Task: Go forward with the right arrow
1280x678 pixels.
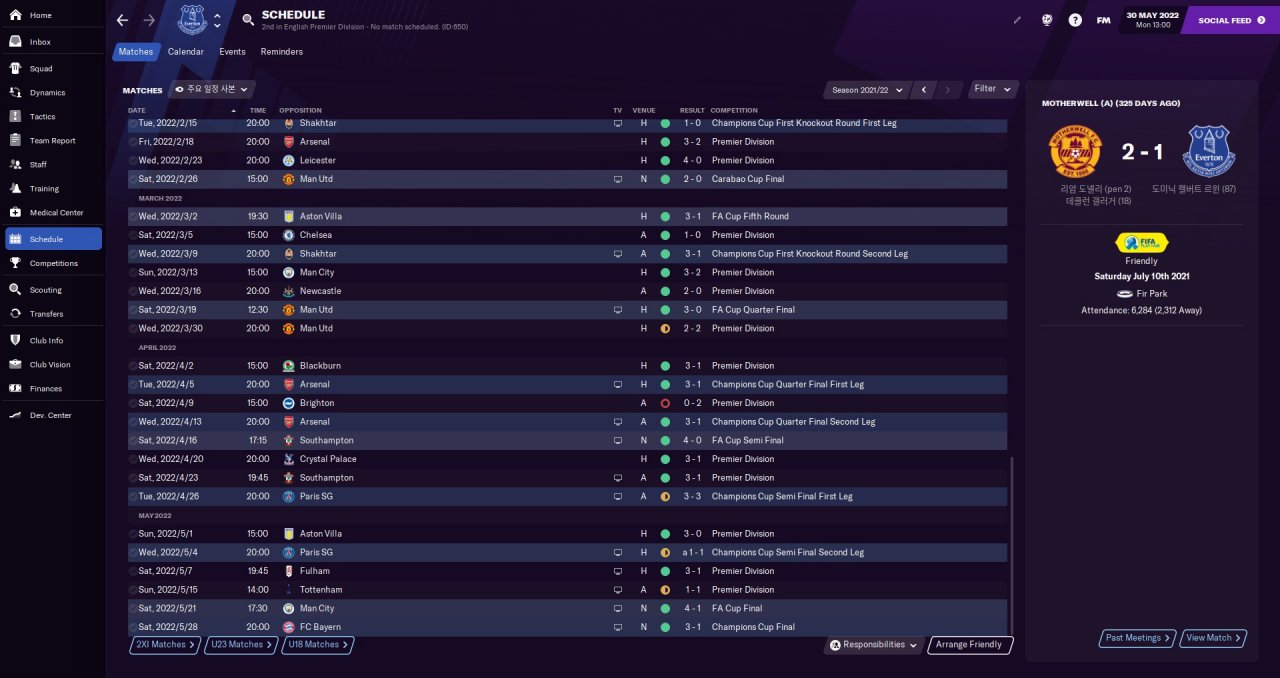Action: click(149, 20)
